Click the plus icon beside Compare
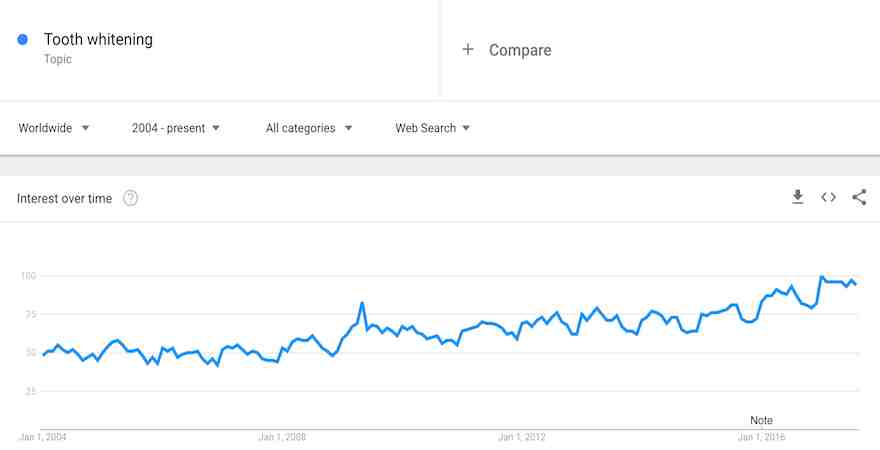This screenshot has height=450, width=880. click(468, 49)
